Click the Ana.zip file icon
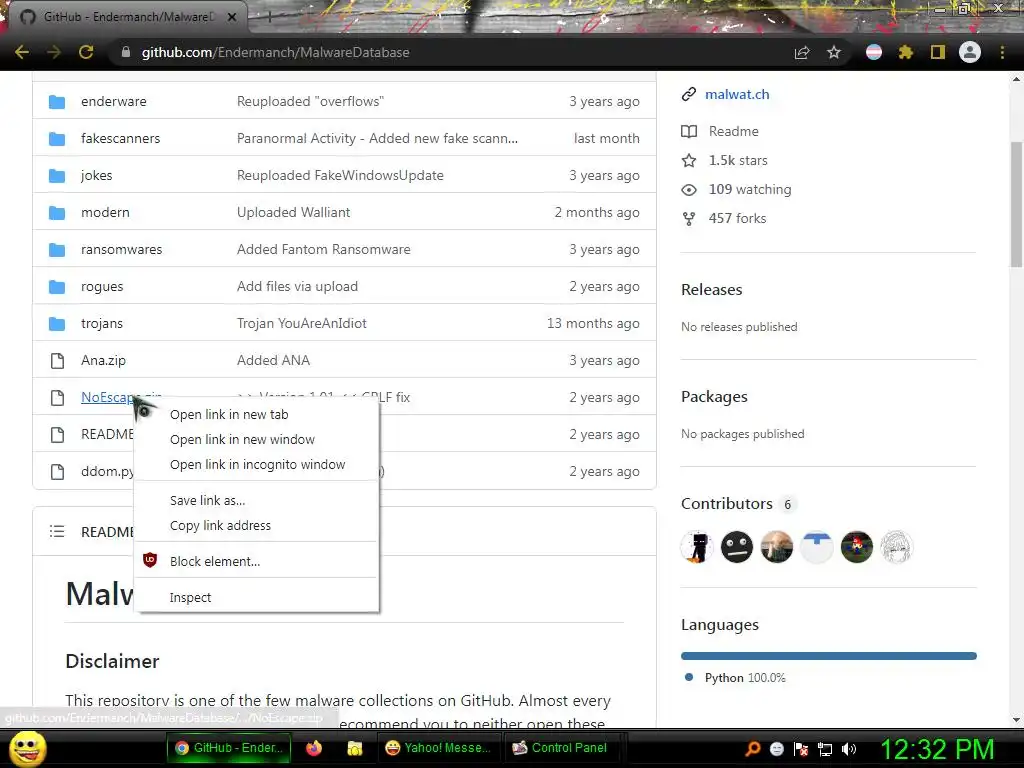This screenshot has height=768, width=1024. pyautogui.click(x=57, y=360)
